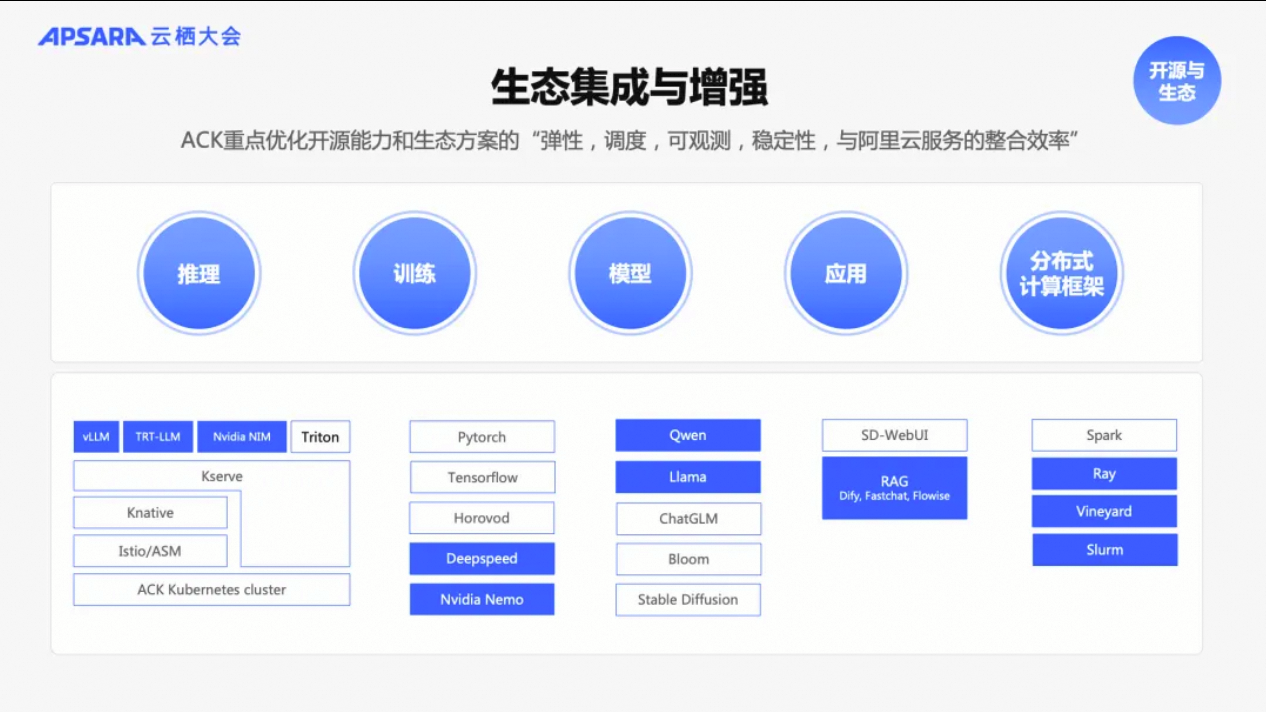Screen dimensions: 1266x712
Task: Expand the Kserve group
Action: coord(222,476)
